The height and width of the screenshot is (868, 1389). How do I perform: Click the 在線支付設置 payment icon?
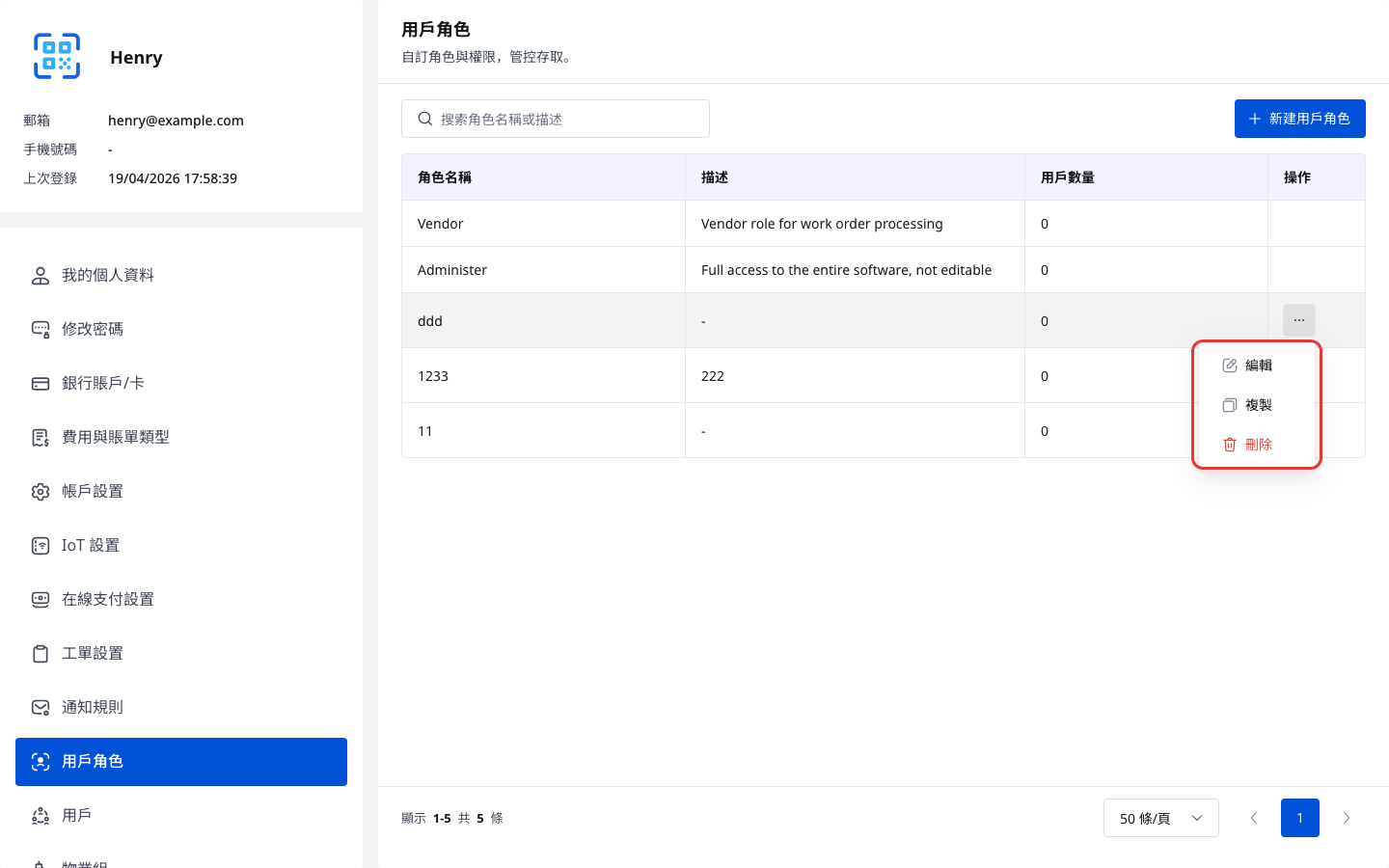tap(41, 600)
